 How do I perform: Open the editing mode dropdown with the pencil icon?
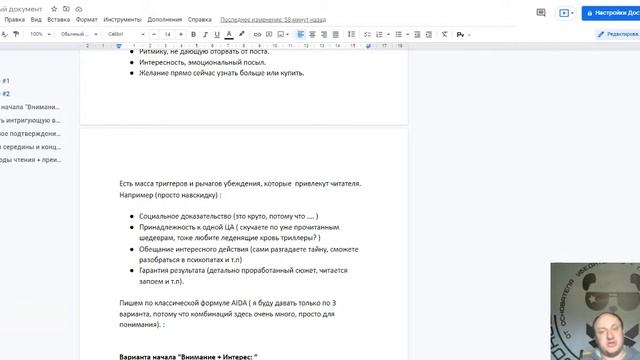click(618, 34)
